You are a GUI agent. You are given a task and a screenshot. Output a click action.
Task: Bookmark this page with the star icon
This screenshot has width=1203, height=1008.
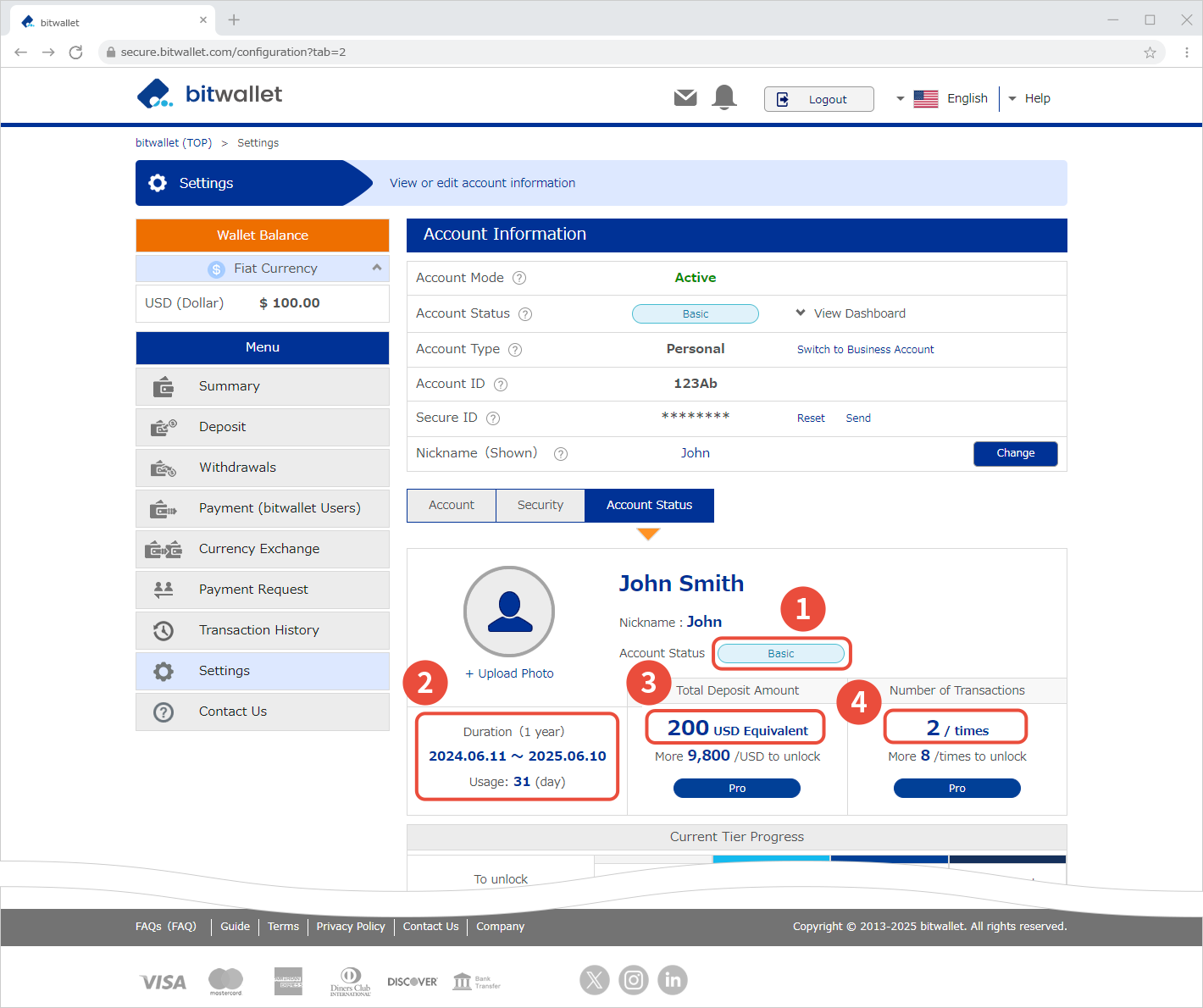[x=1150, y=53]
